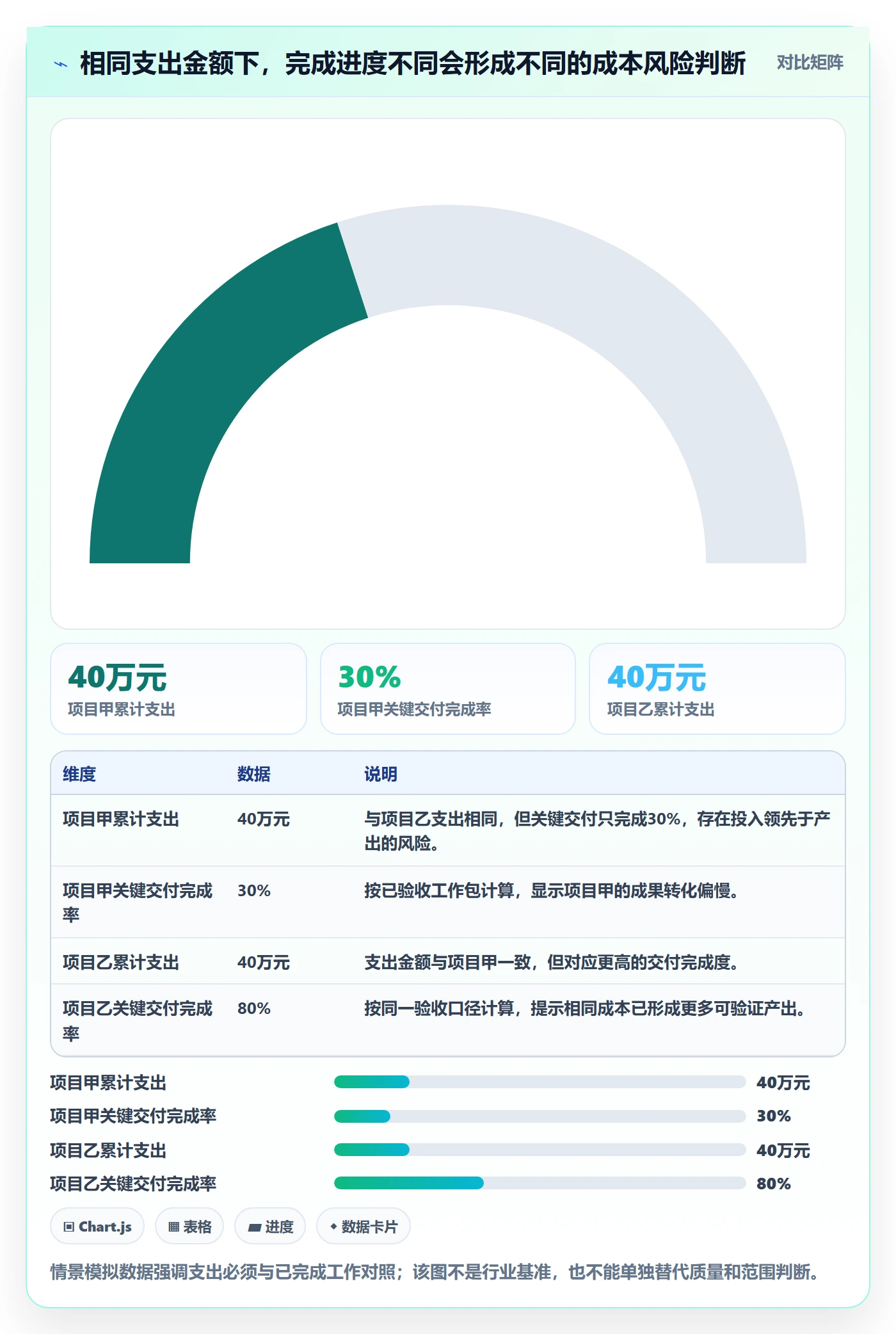The image size is (896, 1334).
Task: Click the 项目甲累计支出 table row label
Action: [x=121, y=819]
